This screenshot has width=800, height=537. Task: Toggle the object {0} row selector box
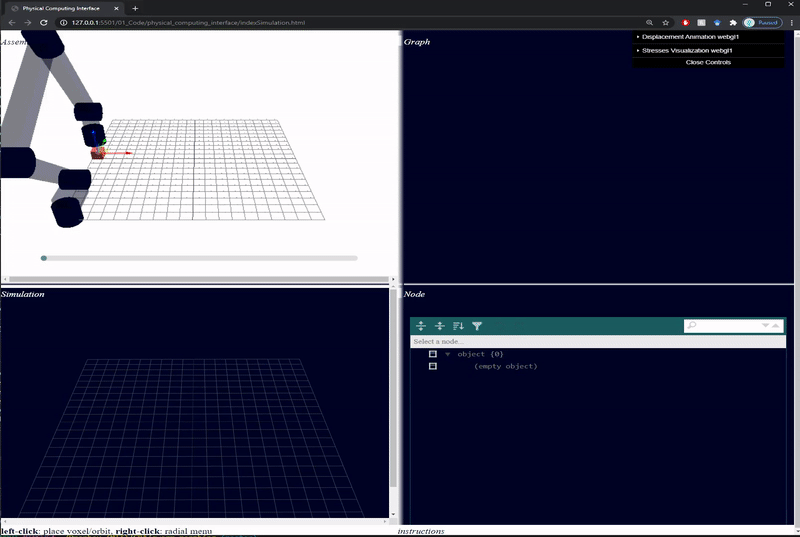coord(433,354)
